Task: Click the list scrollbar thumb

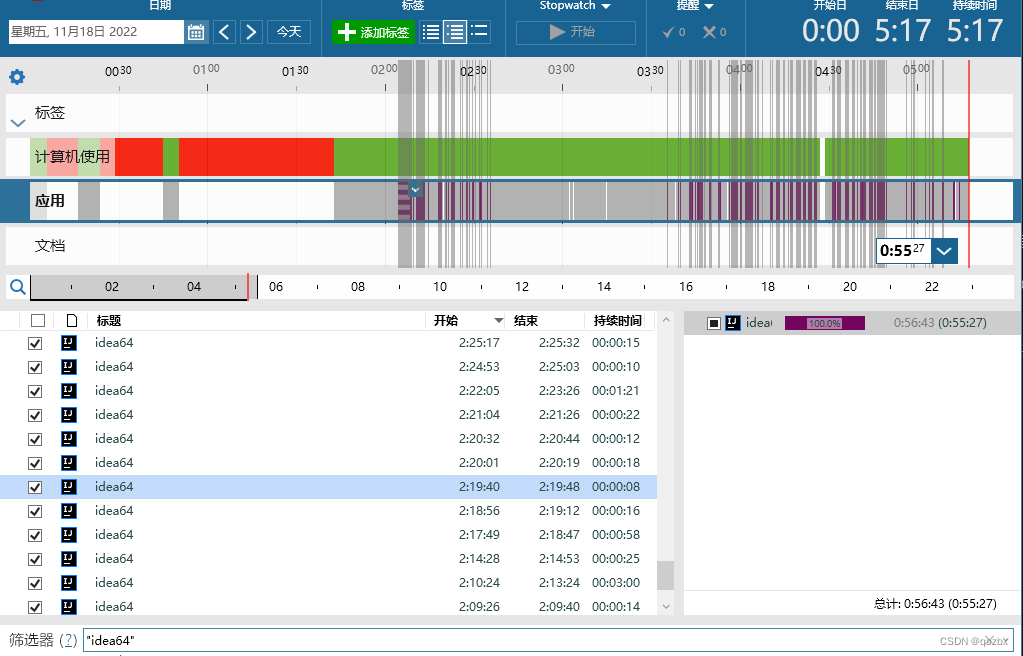Action: click(665, 575)
